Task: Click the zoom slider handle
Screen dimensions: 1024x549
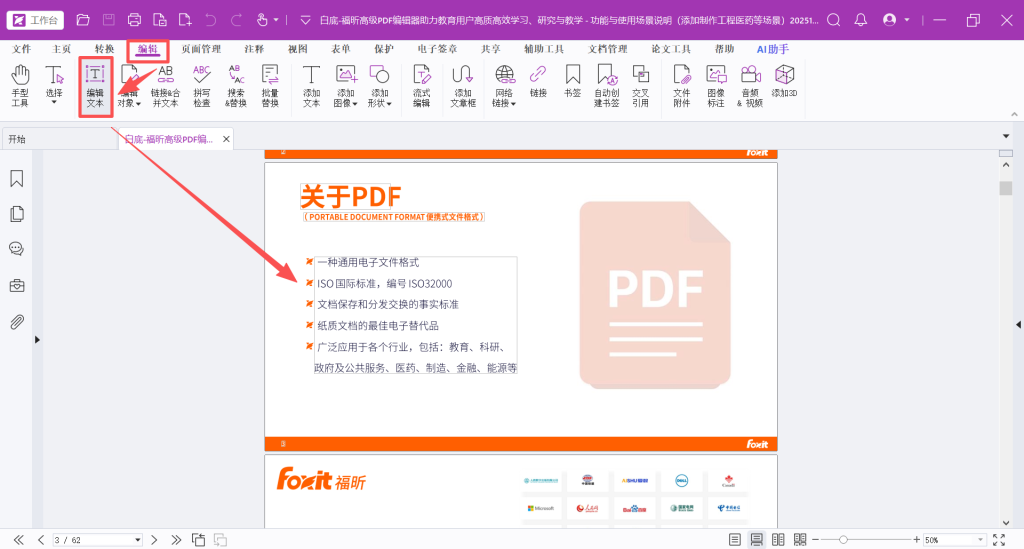Action: point(843,540)
